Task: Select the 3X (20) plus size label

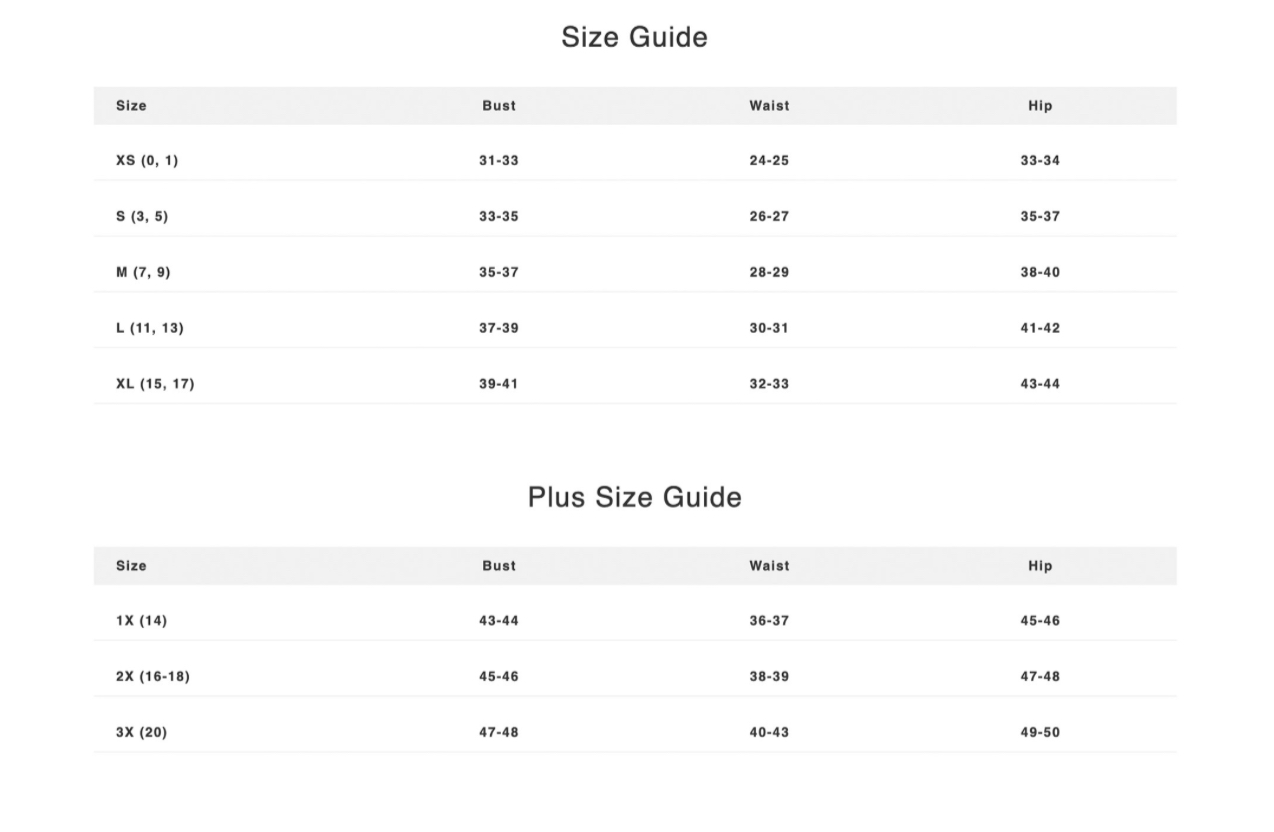Action: coord(141,732)
